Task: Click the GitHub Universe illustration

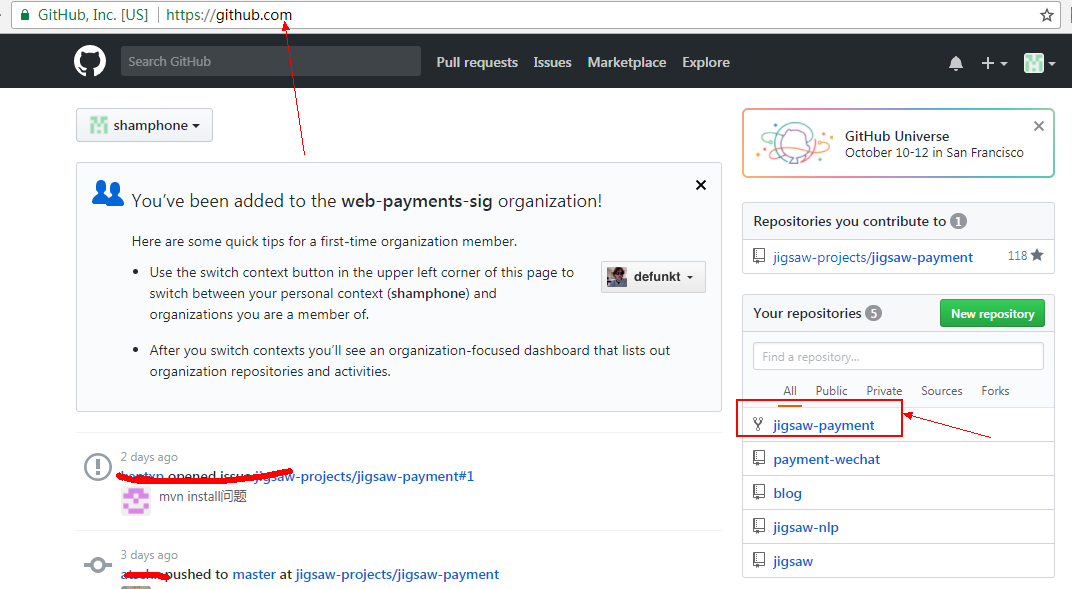Action: click(794, 143)
